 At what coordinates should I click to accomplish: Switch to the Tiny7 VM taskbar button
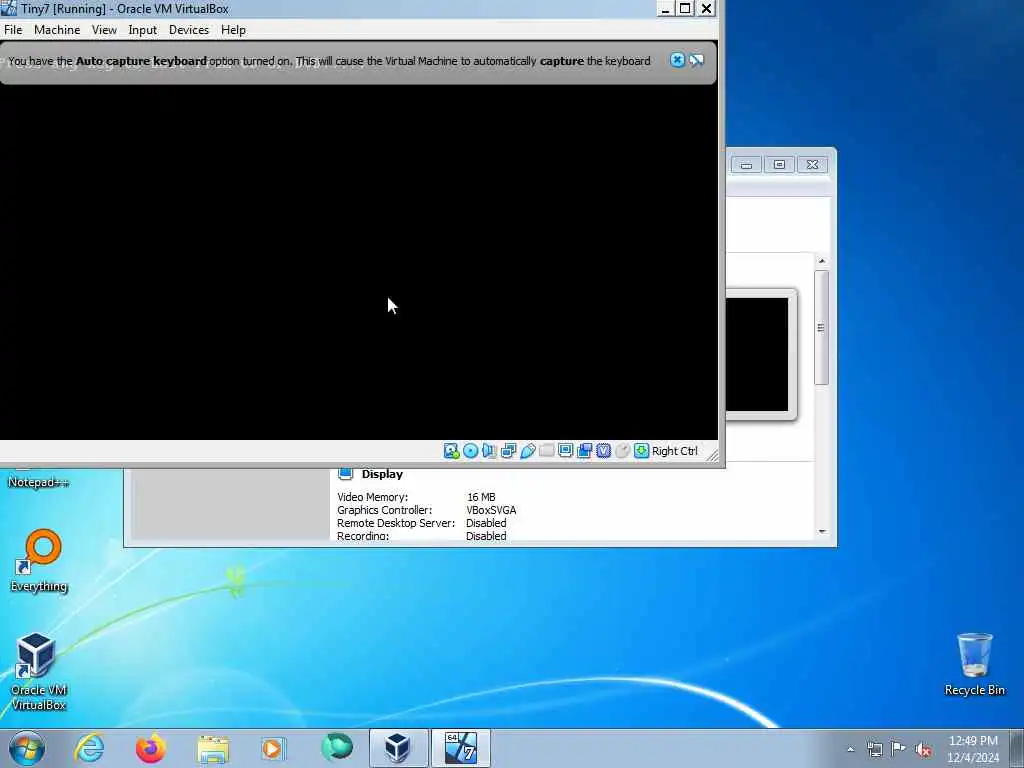pyautogui.click(x=460, y=748)
